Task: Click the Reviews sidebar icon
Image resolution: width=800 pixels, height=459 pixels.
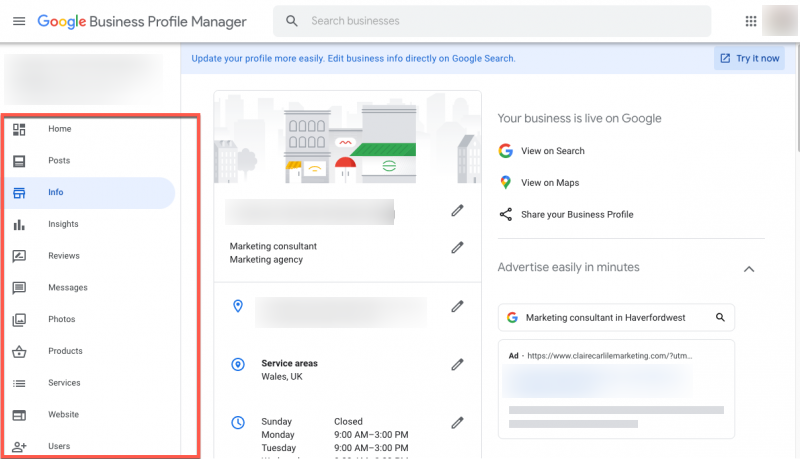Action: (19, 256)
